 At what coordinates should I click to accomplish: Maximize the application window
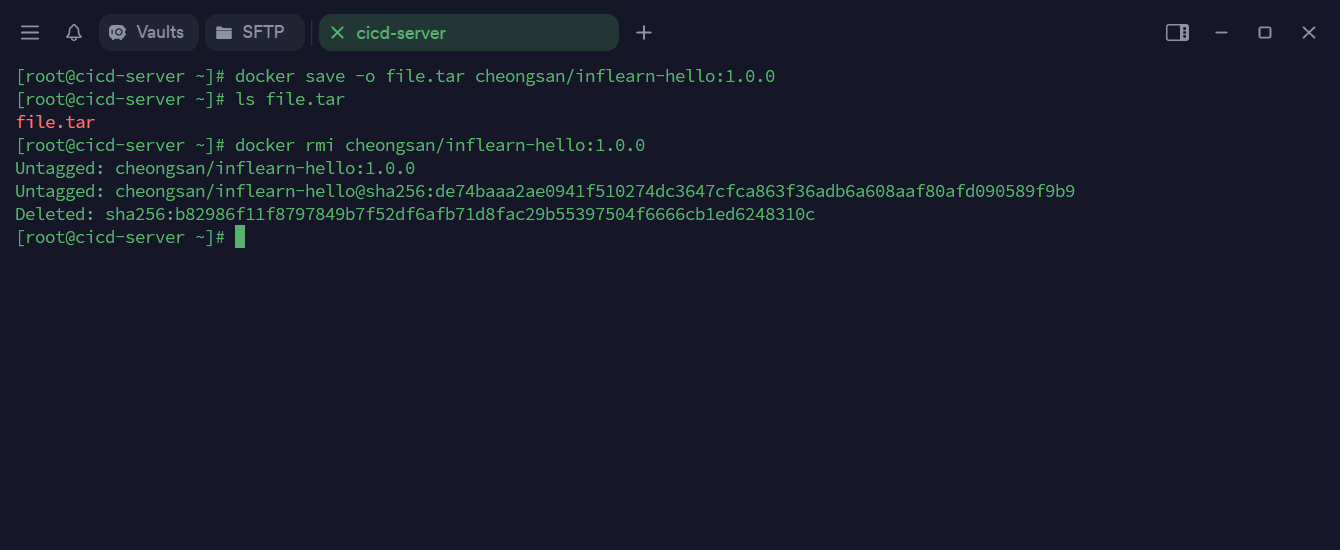click(1265, 33)
